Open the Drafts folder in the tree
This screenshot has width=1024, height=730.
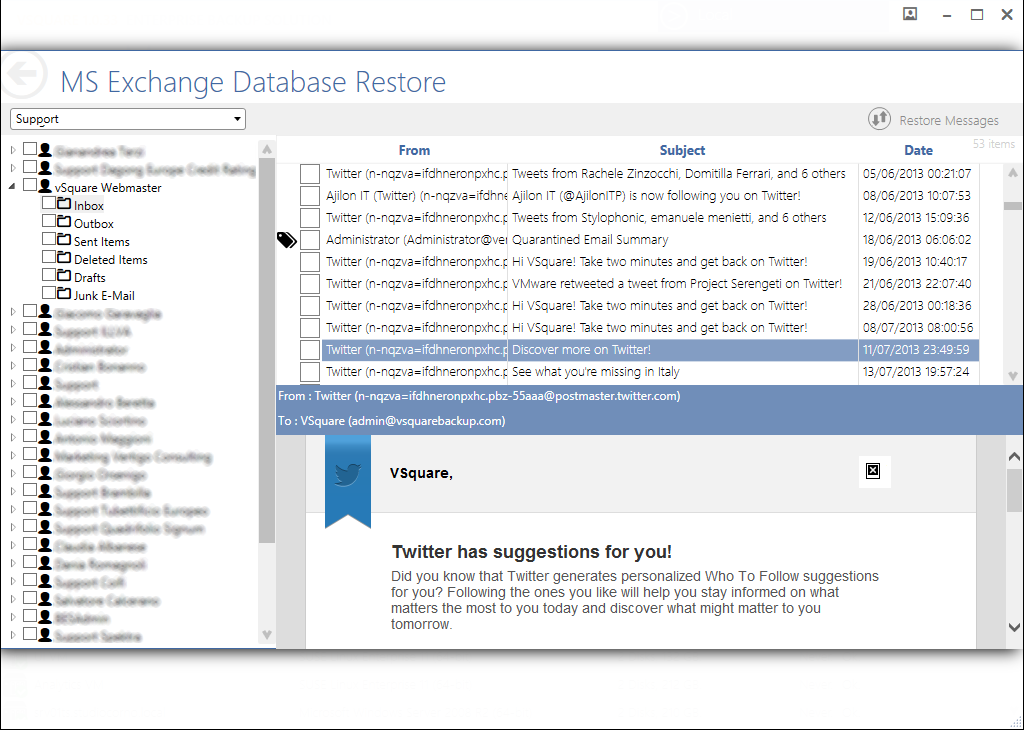(x=89, y=278)
